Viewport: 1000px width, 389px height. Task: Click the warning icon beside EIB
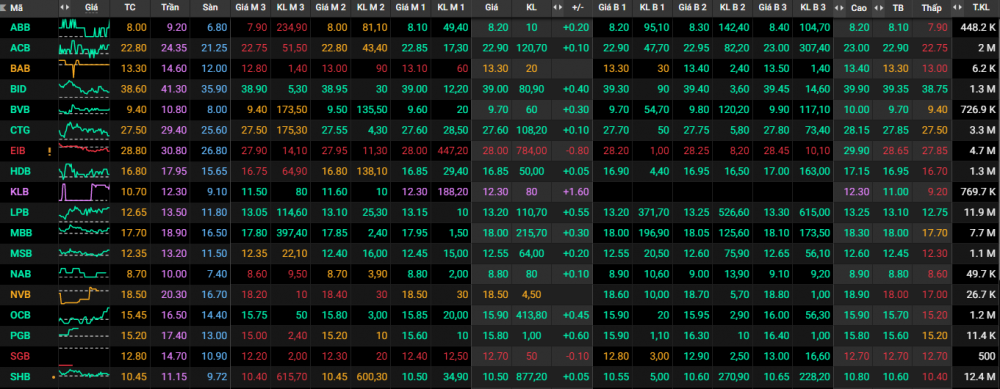[x=48, y=152]
